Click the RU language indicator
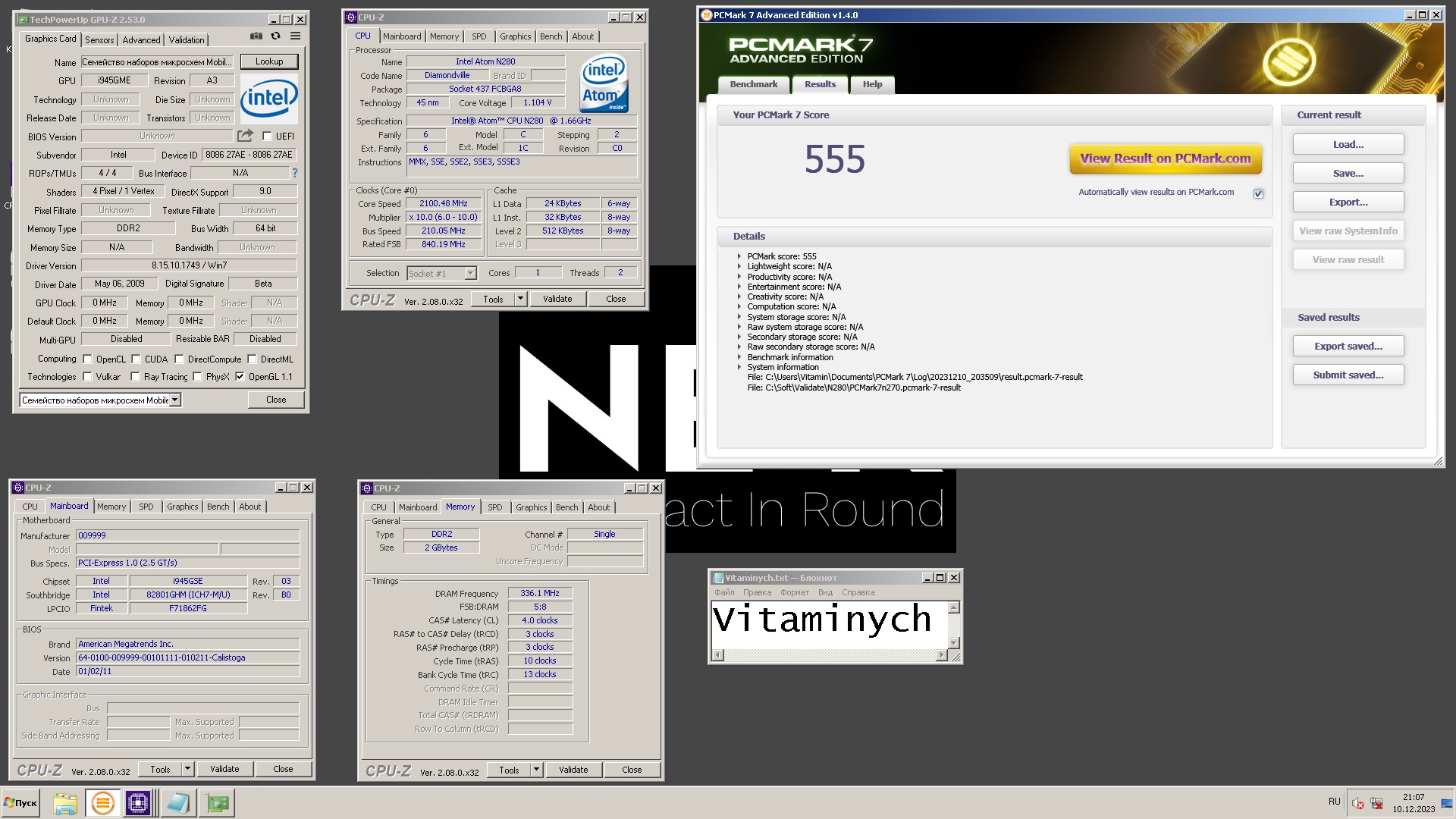Viewport: 1456px width, 819px height. (x=1335, y=802)
